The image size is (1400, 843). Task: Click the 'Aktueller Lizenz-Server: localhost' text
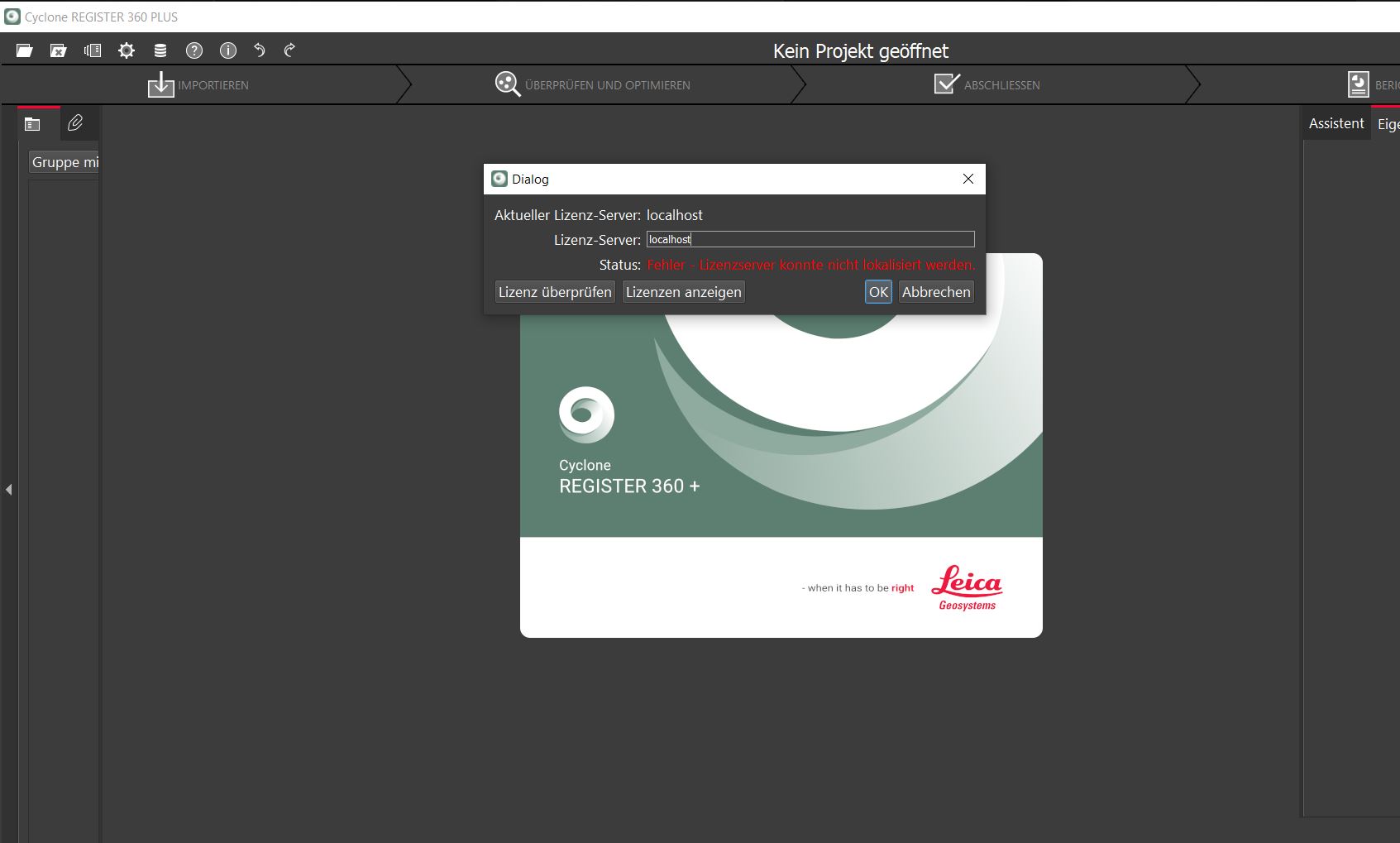click(x=599, y=215)
